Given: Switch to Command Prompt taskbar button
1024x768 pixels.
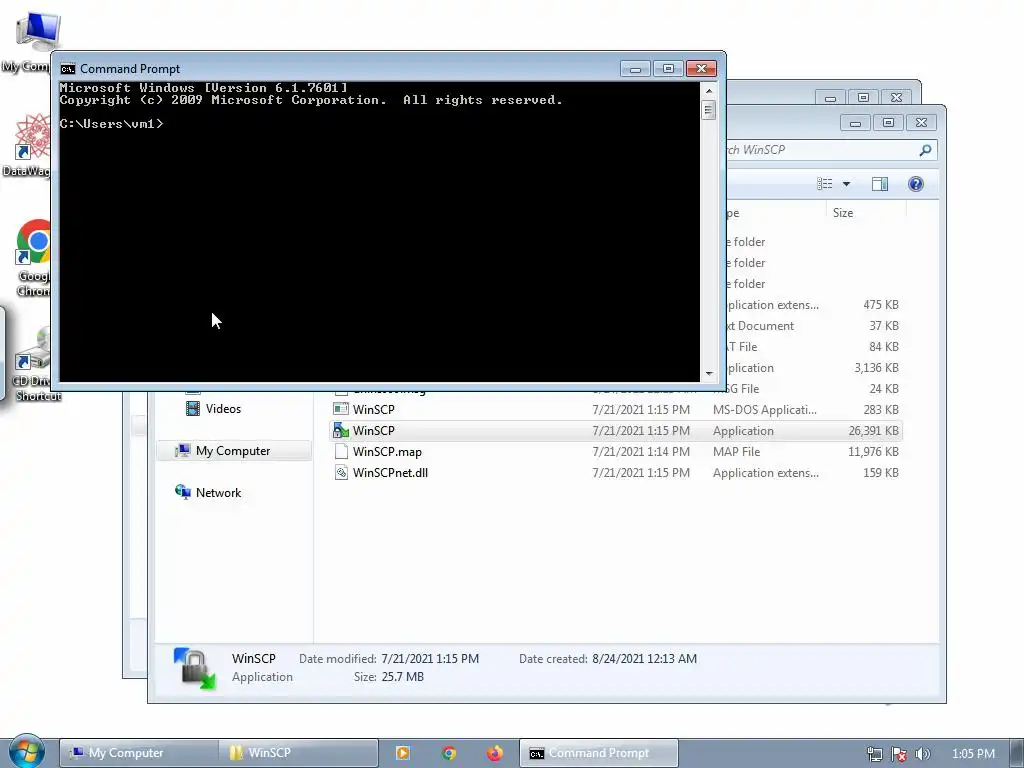Looking at the screenshot, I should pyautogui.click(x=599, y=753).
